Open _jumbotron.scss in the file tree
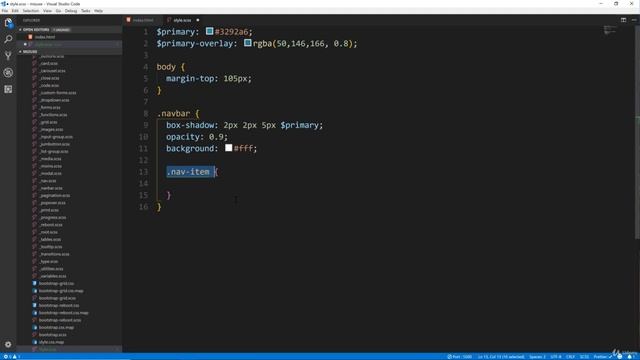640x360 pixels. 54,144
